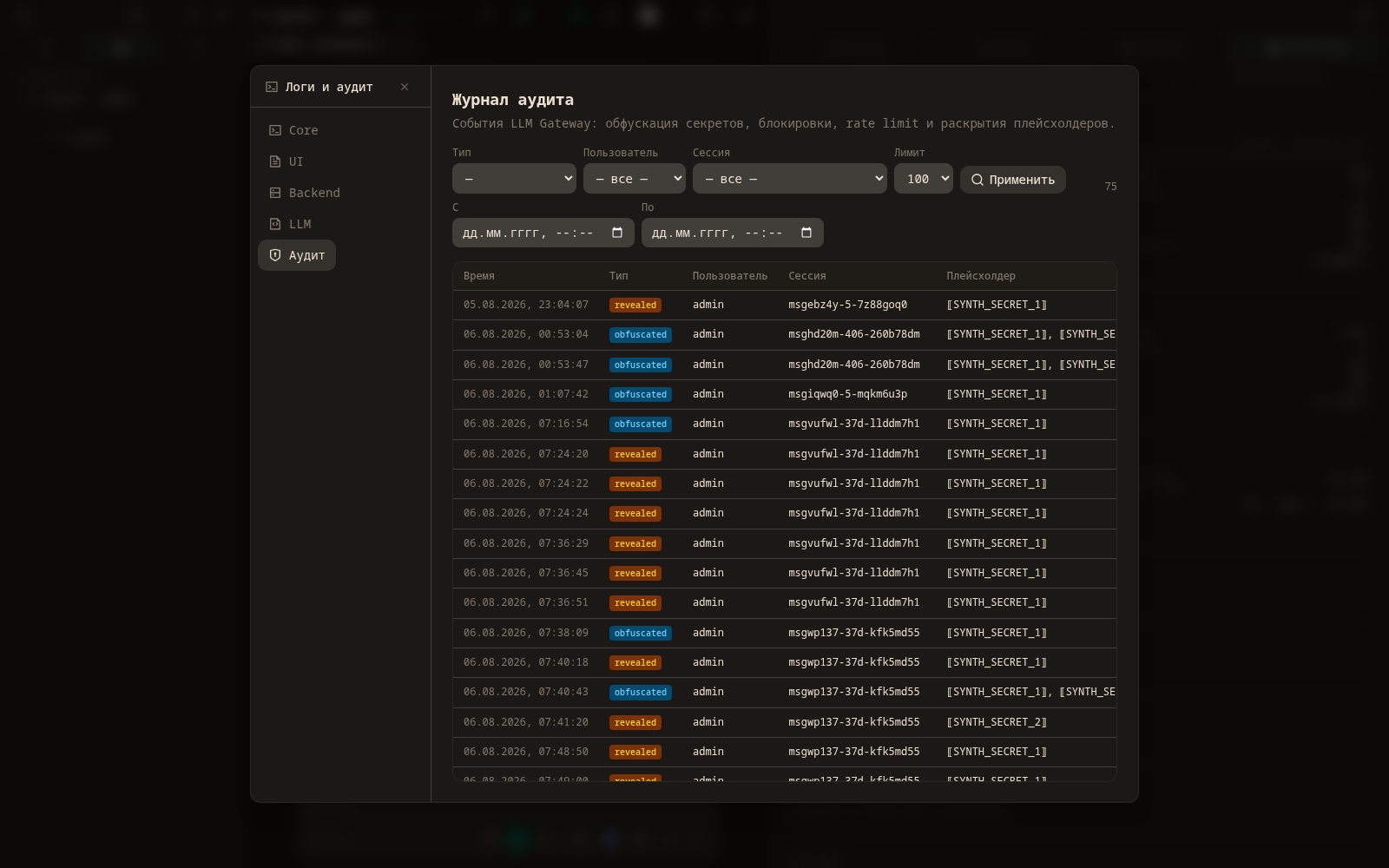Viewport: 1389px width, 868px height.
Task: Click the ⟦SYNTH_SECRET_2⟧ placeholder cell
Action: click(997, 722)
